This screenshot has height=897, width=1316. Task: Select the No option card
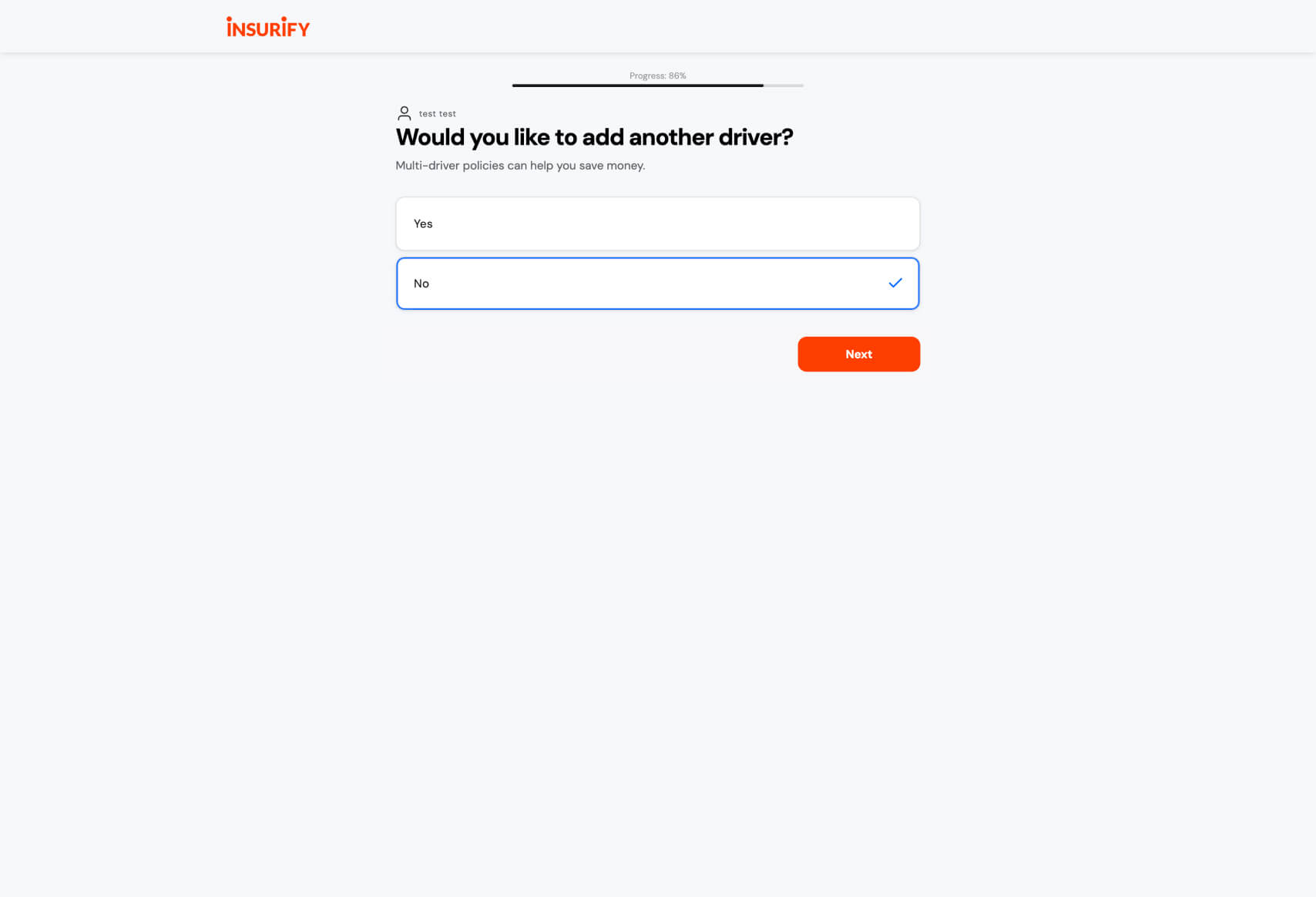[658, 284]
